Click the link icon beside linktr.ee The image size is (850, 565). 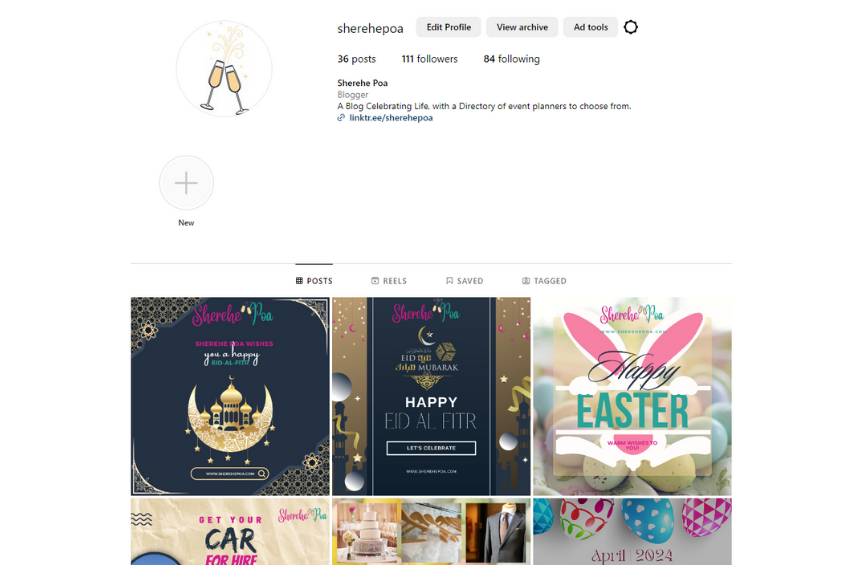341,118
